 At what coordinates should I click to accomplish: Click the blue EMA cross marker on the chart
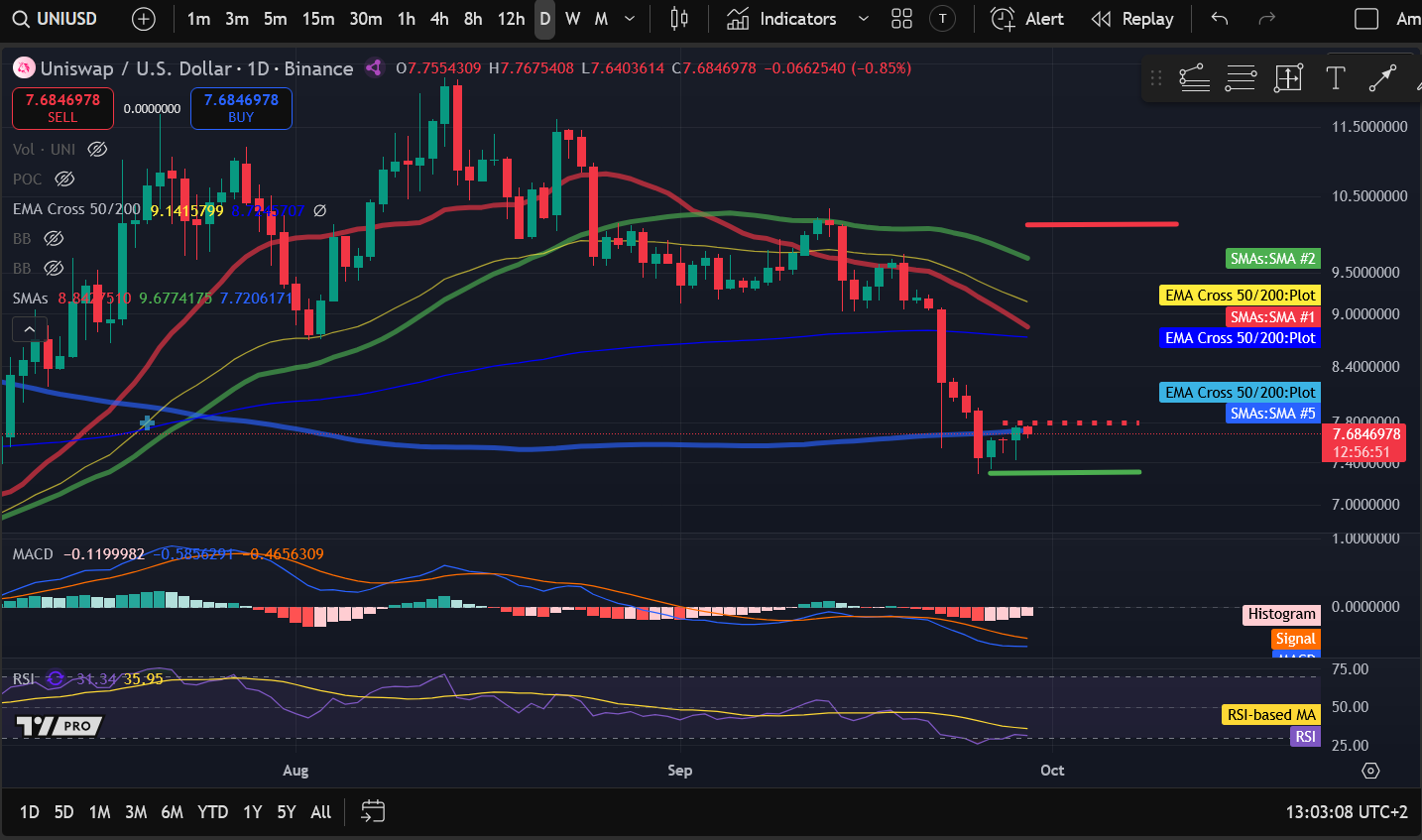(x=147, y=423)
